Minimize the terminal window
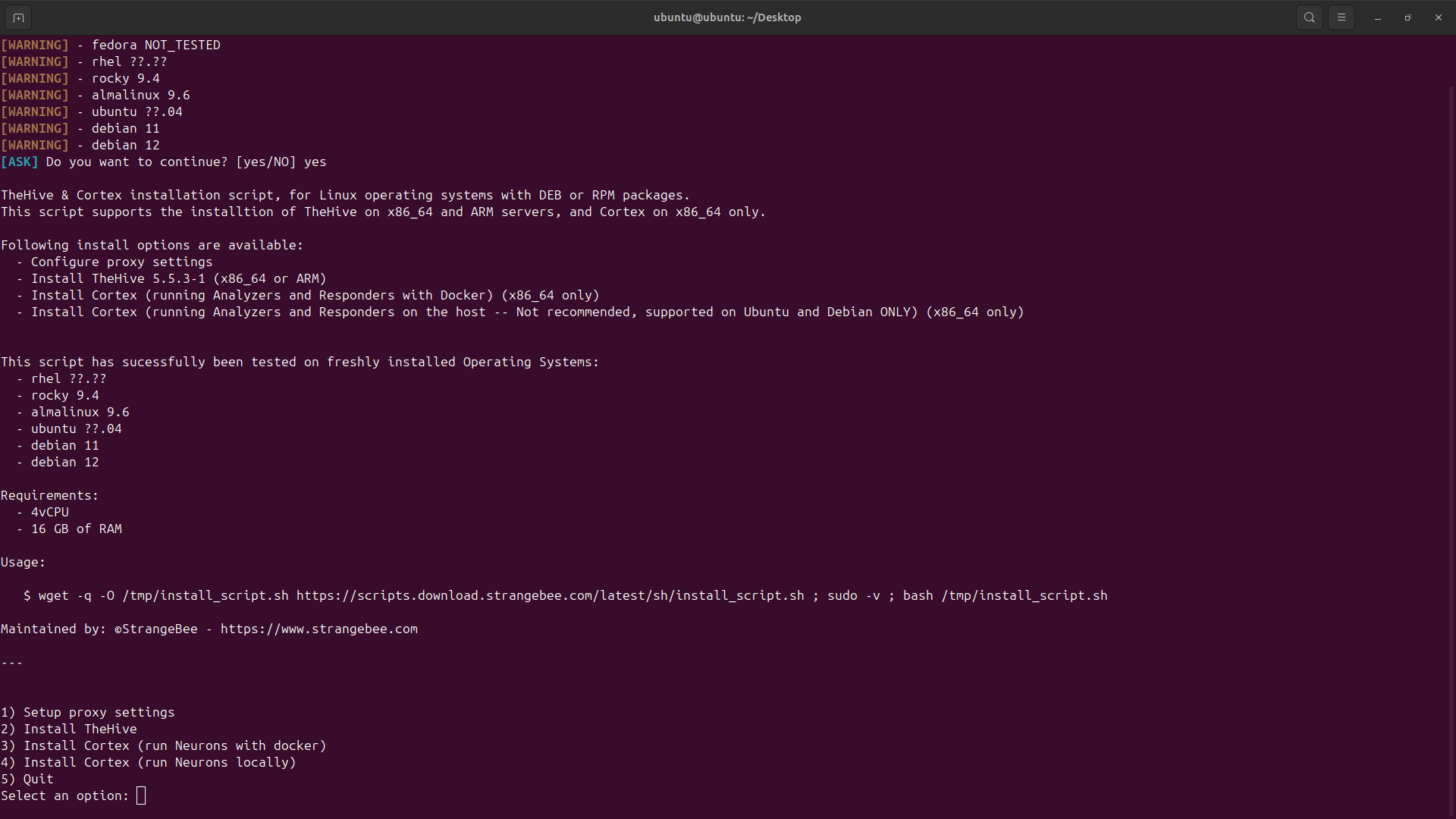 (1377, 17)
